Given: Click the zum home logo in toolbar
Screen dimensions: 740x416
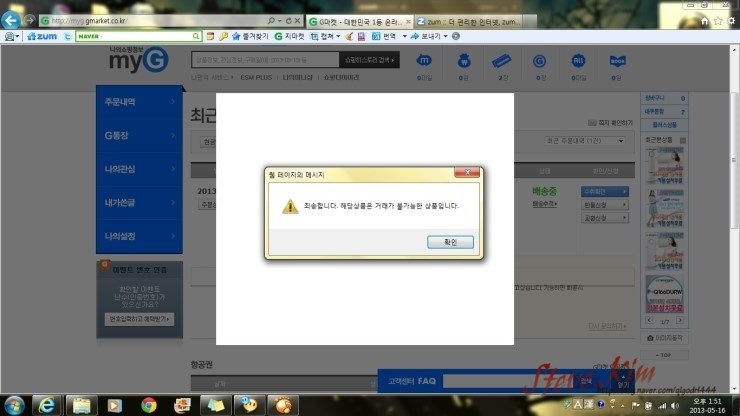Looking at the screenshot, I should click(x=42, y=36).
